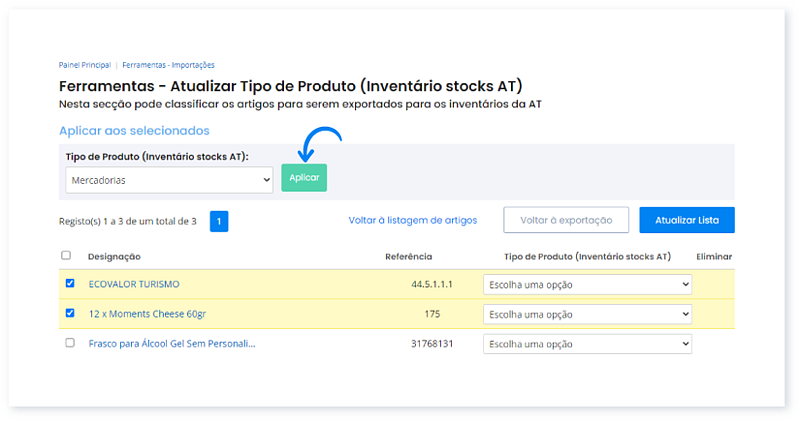
Task: Expand the Mercadorias product type dropdown
Action: (x=169, y=180)
